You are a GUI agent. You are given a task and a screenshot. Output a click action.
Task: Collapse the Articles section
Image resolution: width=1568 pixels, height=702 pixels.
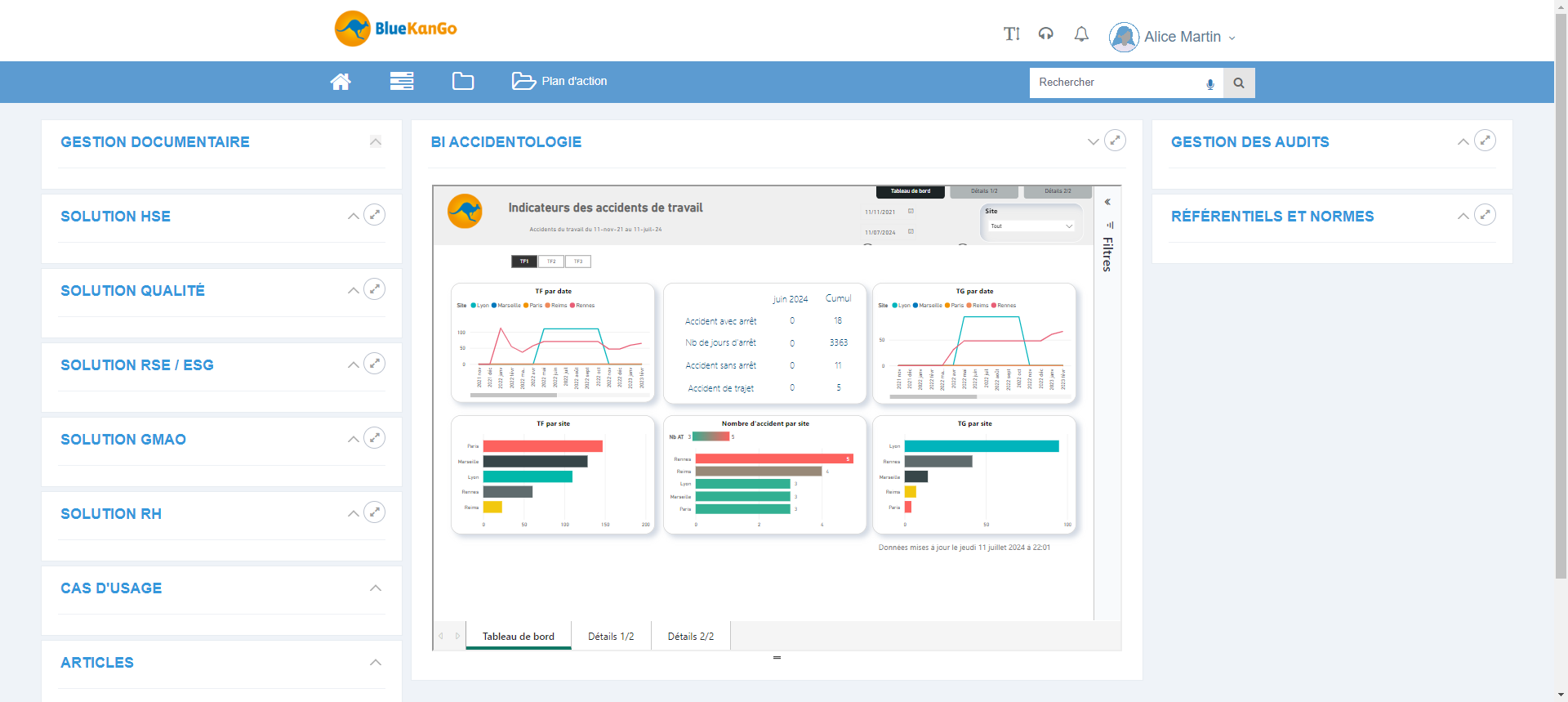tap(376, 662)
